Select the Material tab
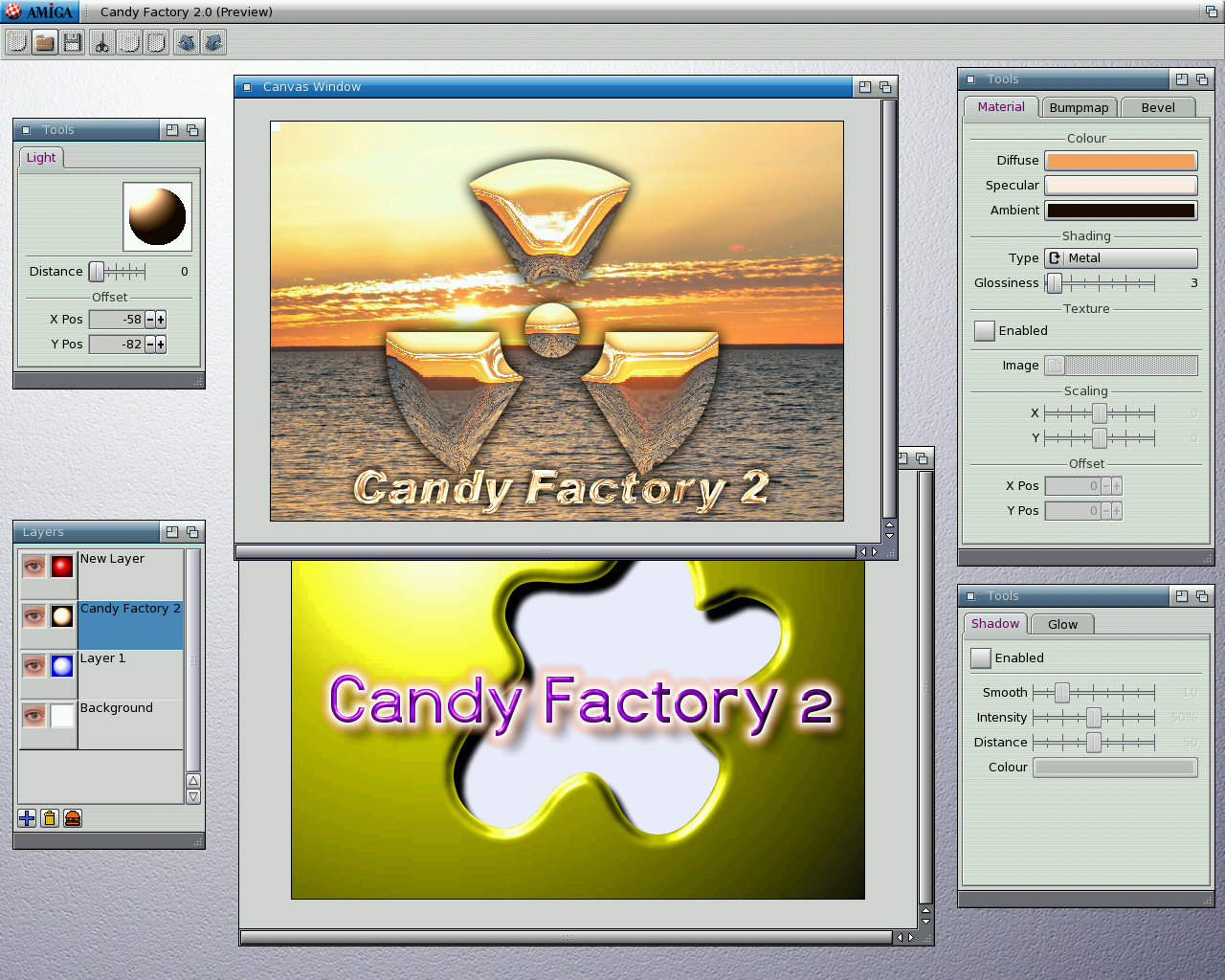1225x980 pixels. (1001, 107)
